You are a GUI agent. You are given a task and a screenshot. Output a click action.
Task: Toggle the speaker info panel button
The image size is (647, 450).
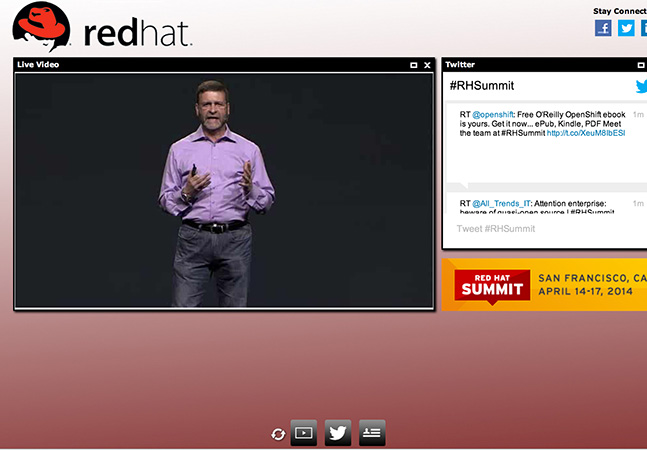coord(372,433)
